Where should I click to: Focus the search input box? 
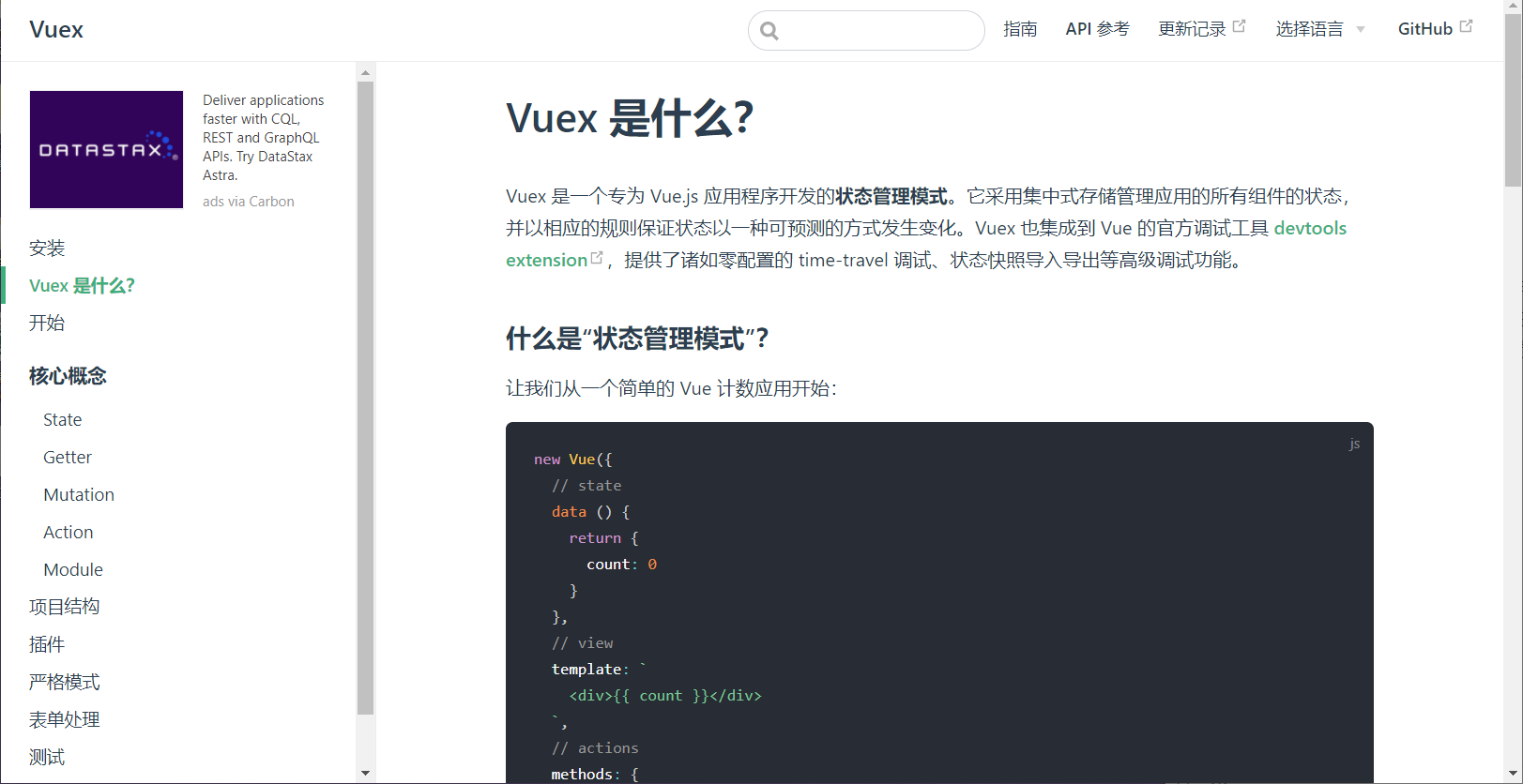(866, 31)
